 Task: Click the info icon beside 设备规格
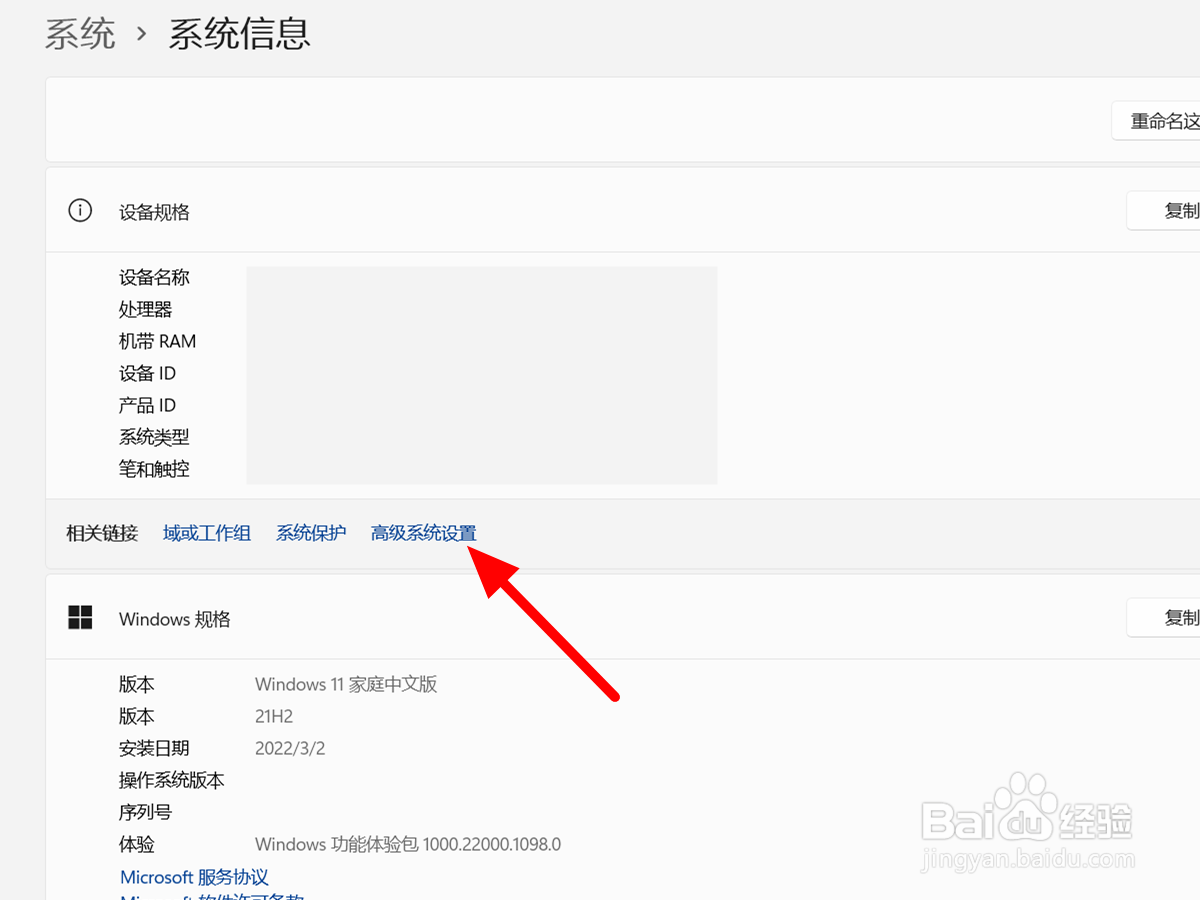pyautogui.click(x=80, y=211)
